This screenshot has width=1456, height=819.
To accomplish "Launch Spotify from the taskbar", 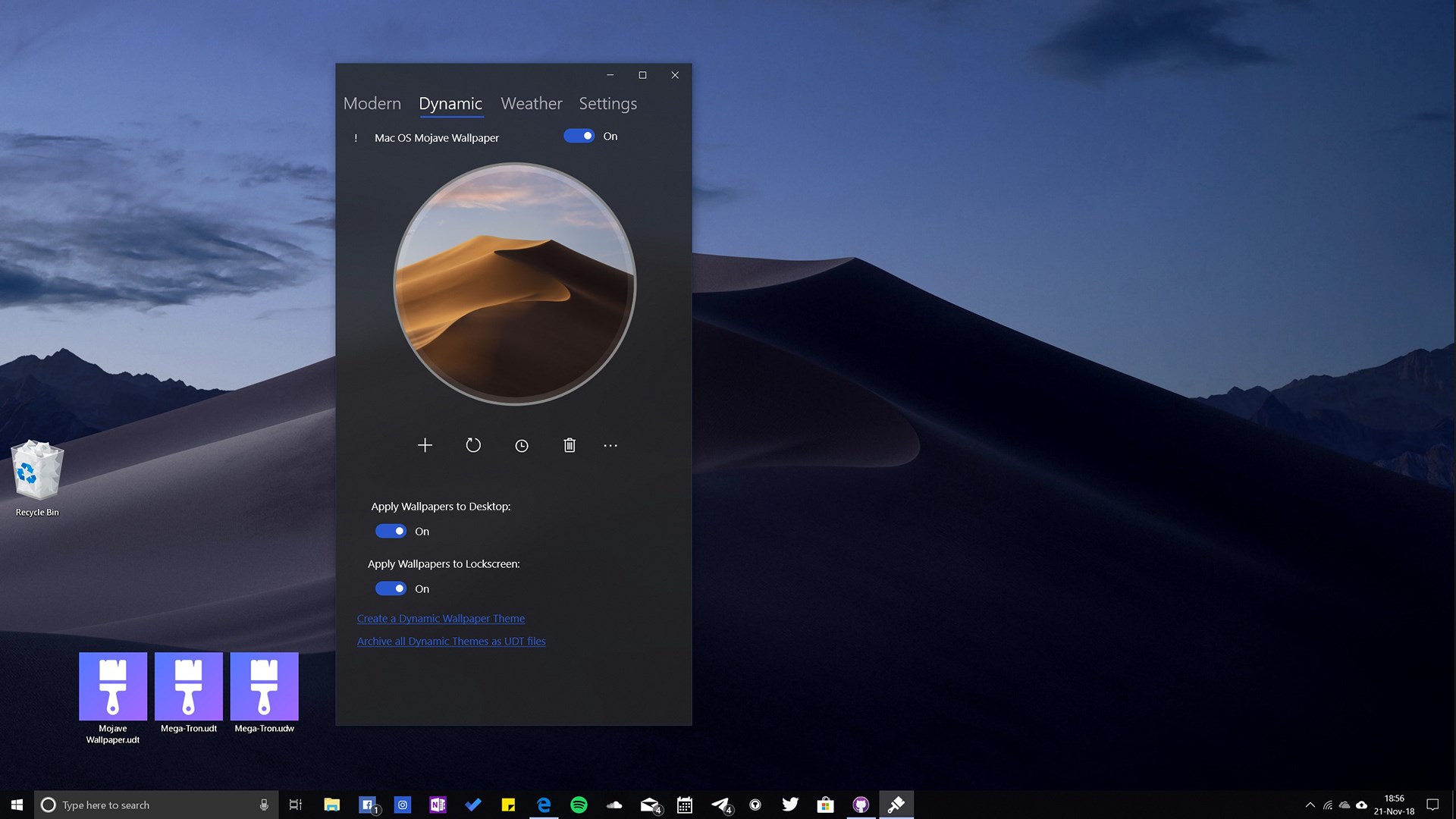I will click(579, 805).
